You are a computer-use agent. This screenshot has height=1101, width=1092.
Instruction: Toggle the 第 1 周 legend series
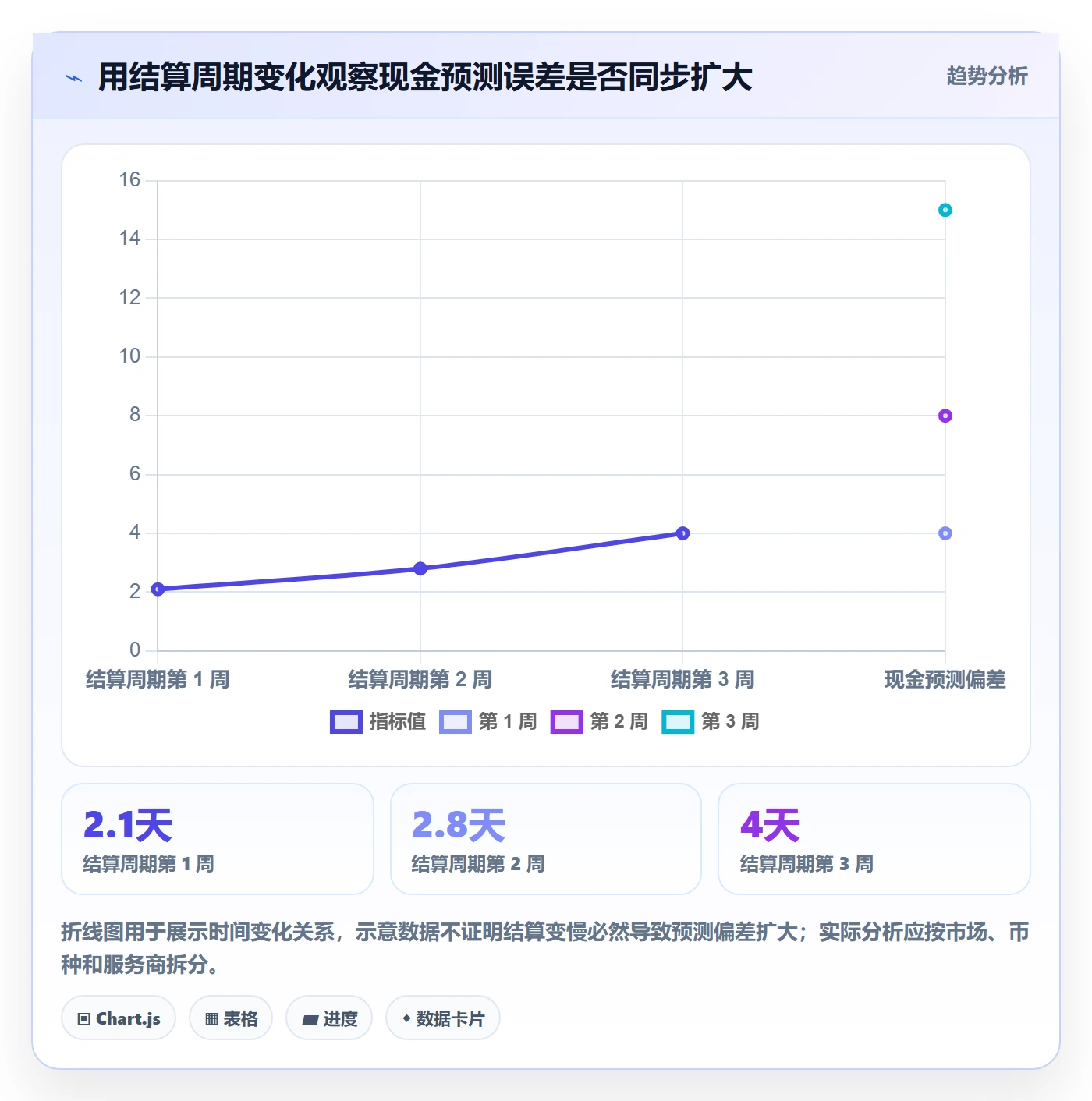point(488,722)
